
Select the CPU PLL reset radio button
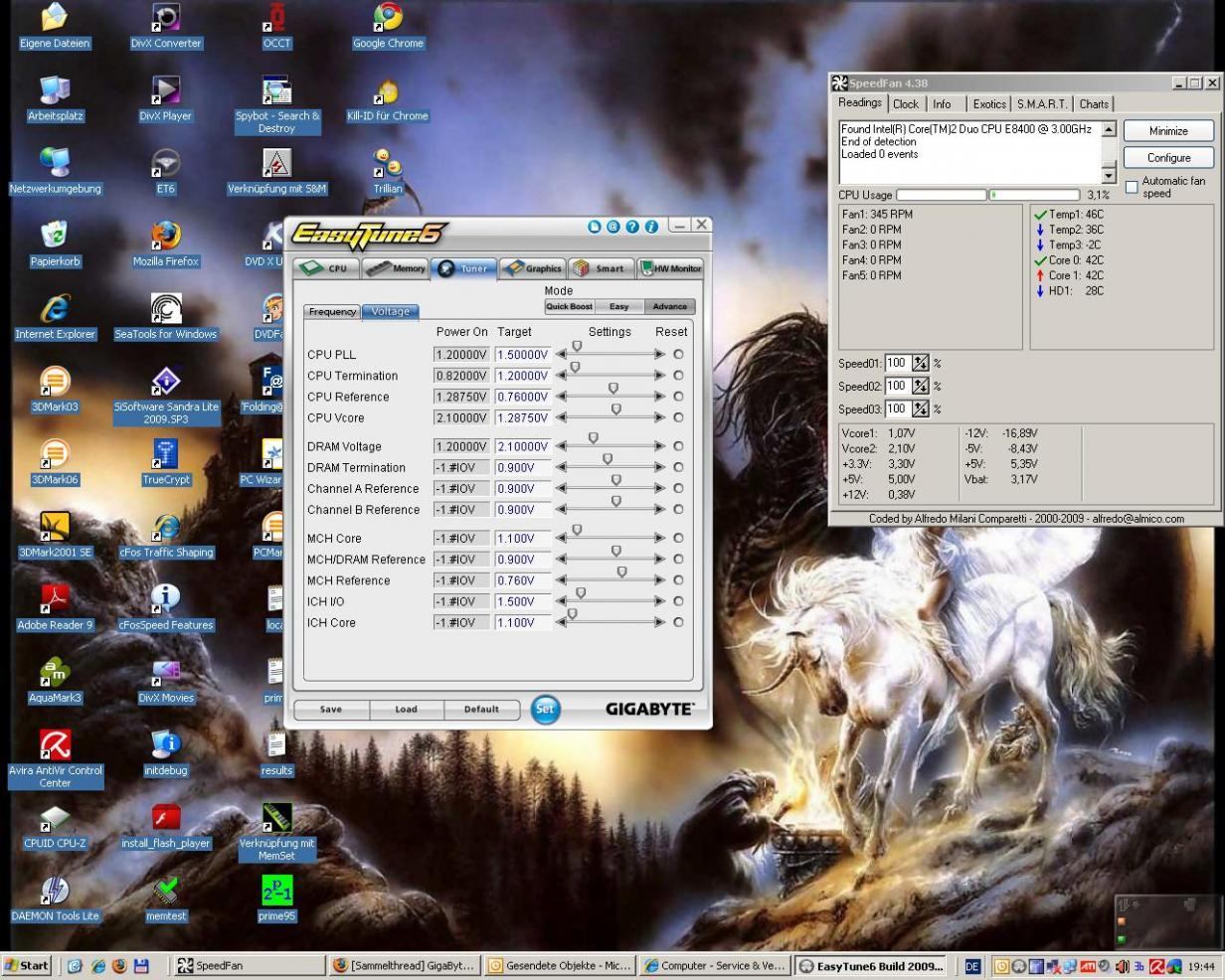coord(678,354)
